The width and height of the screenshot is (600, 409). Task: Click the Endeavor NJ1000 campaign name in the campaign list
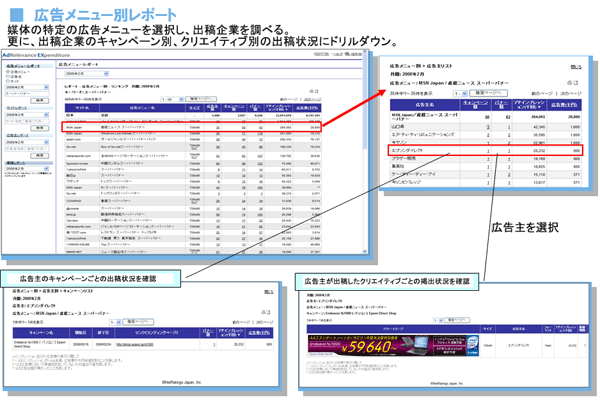[x=40, y=344]
